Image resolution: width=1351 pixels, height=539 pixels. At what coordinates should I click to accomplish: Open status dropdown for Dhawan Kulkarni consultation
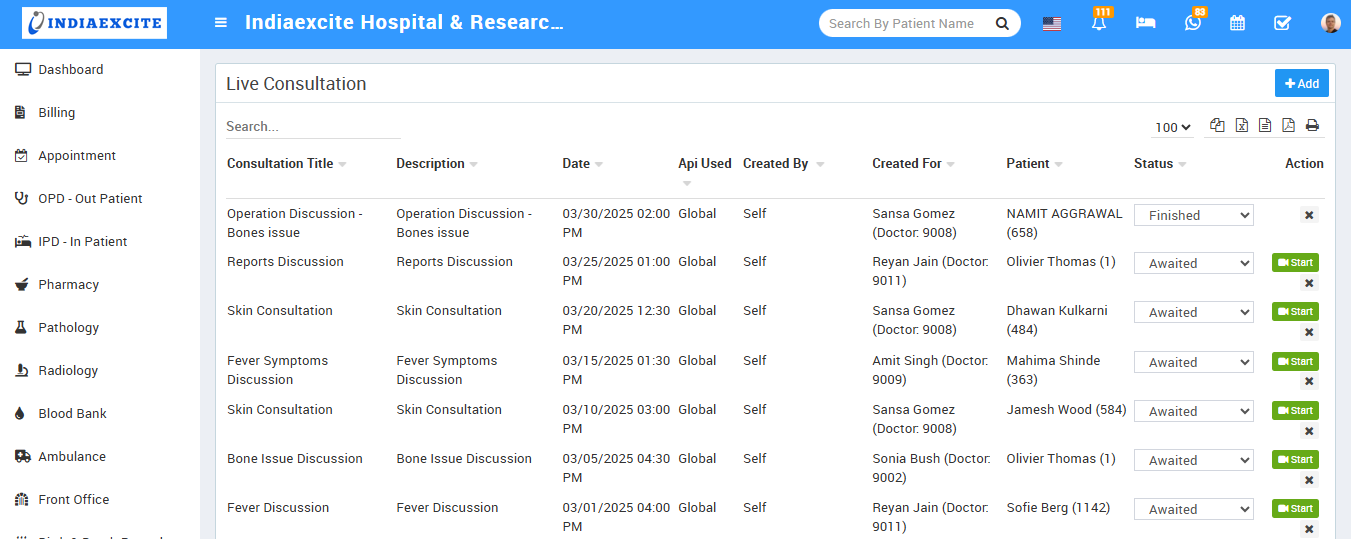pos(1193,312)
